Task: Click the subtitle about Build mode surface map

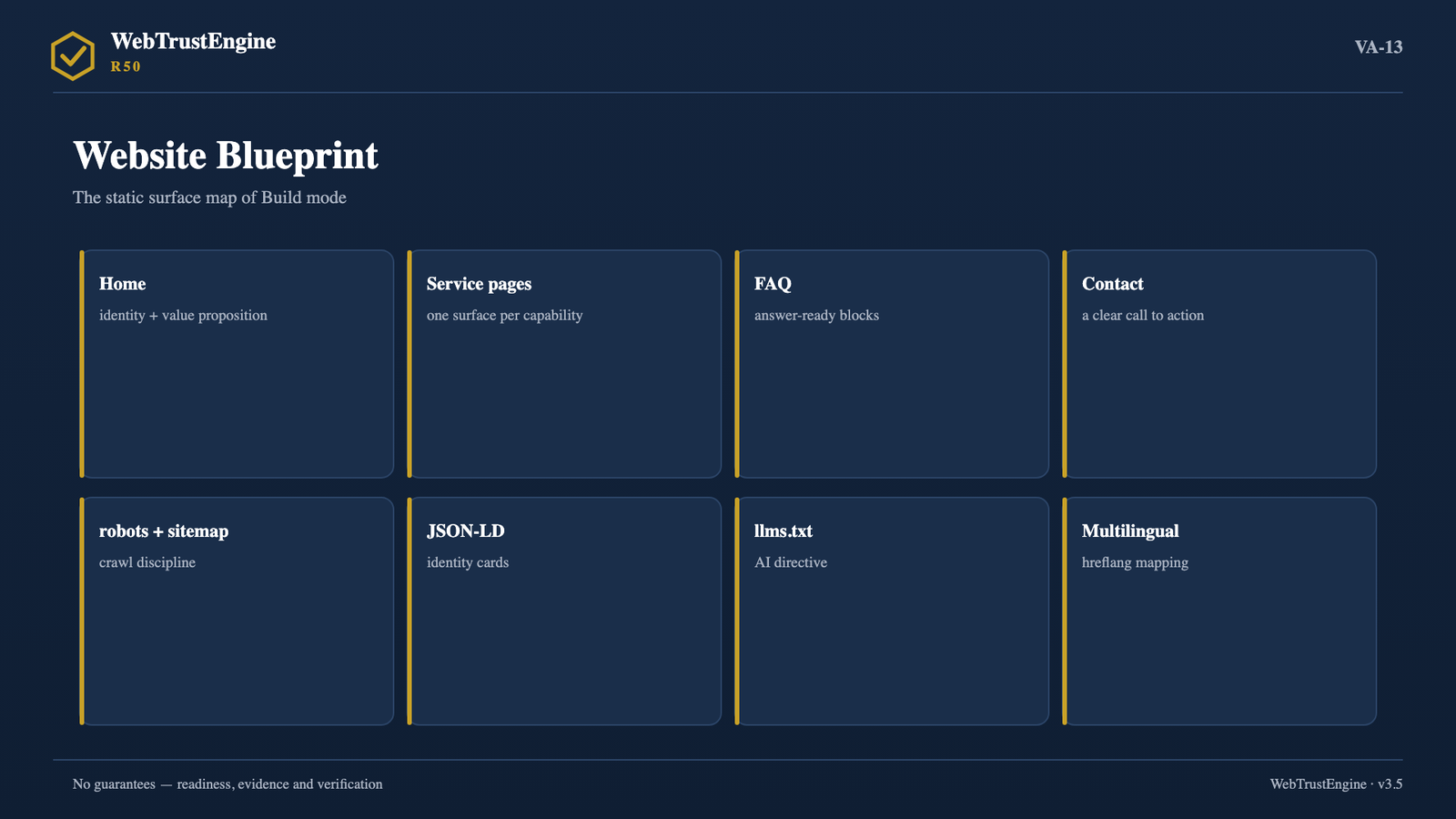Action: pos(209,197)
